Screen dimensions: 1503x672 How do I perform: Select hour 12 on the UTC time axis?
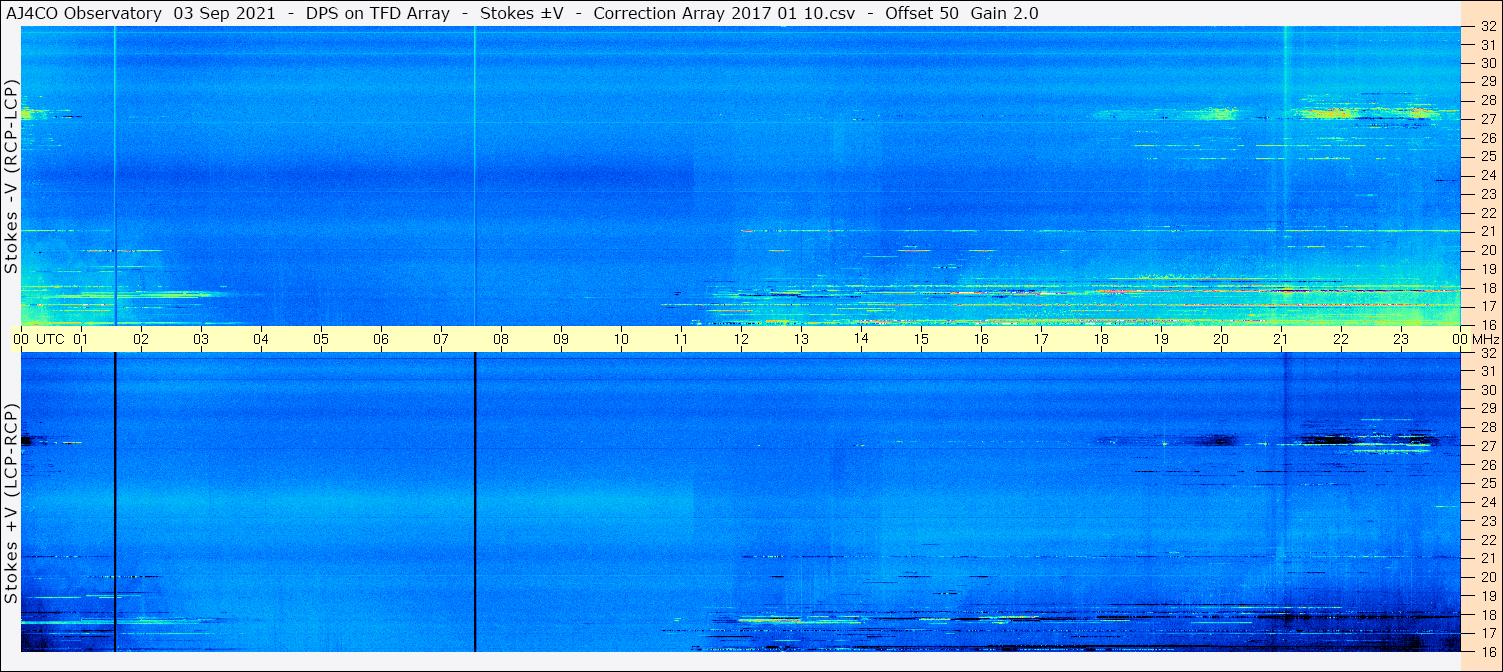point(741,339)
